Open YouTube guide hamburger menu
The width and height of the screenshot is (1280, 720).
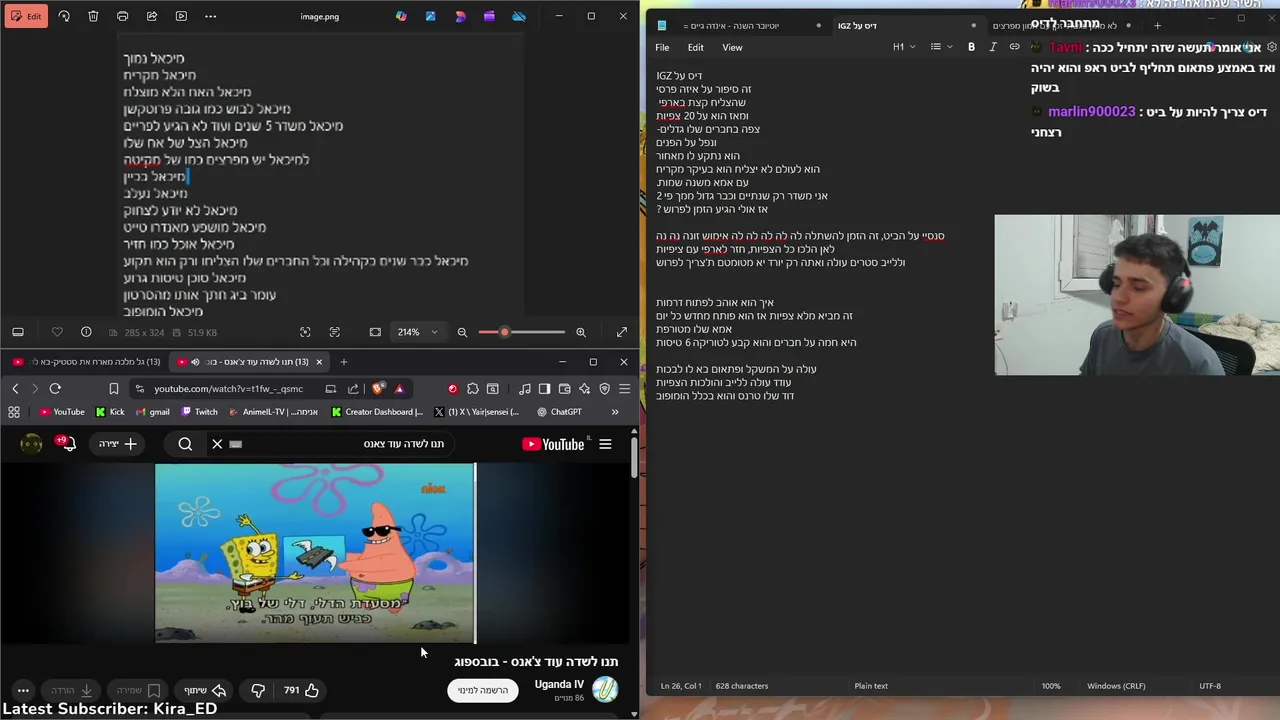(x=605, y=444)
